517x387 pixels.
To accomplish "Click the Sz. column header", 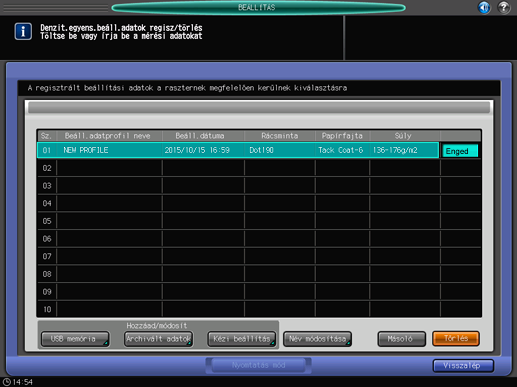I will pyautogui.click(x=46, y=136).
